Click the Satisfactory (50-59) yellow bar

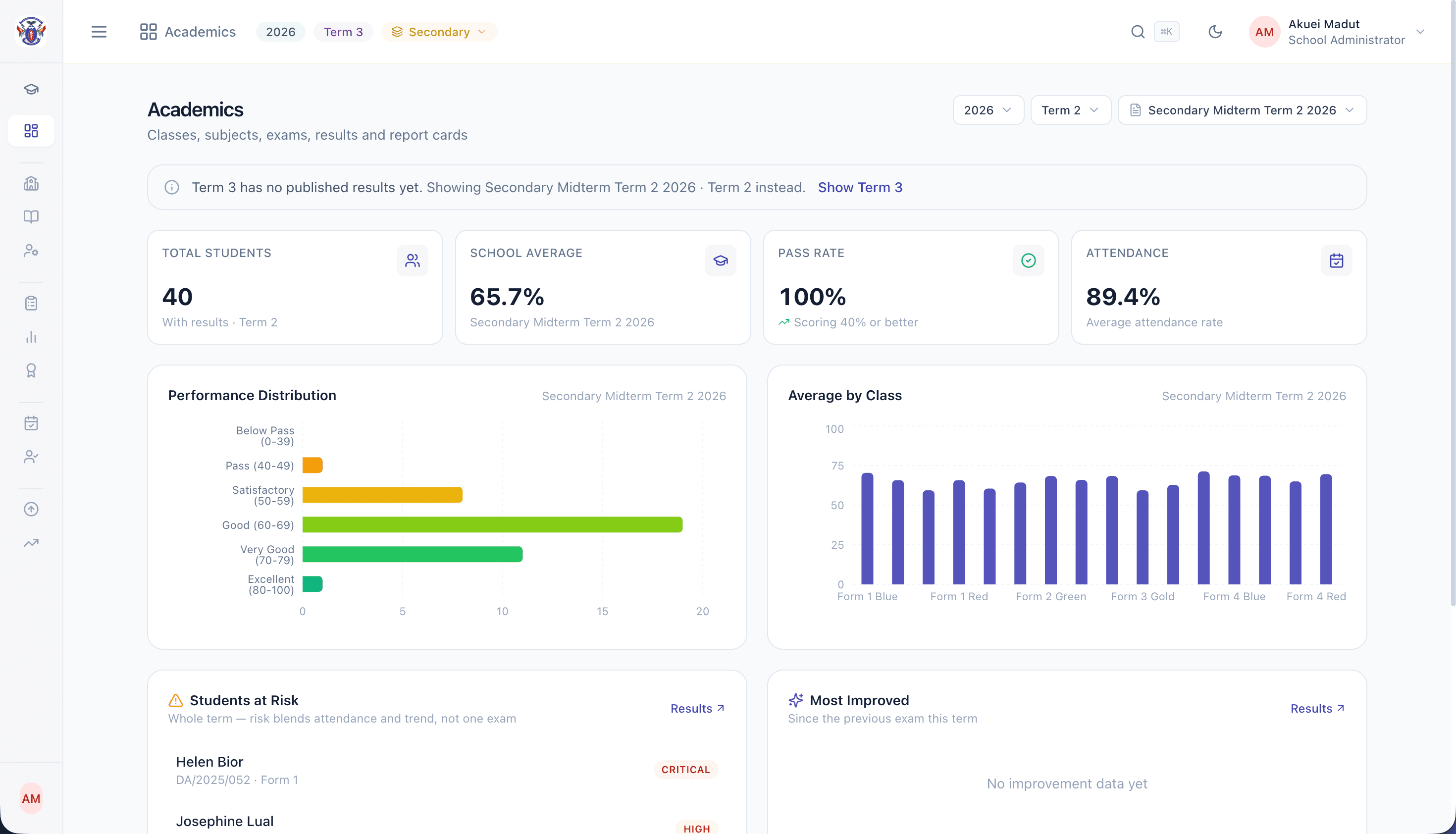point(383,495)
